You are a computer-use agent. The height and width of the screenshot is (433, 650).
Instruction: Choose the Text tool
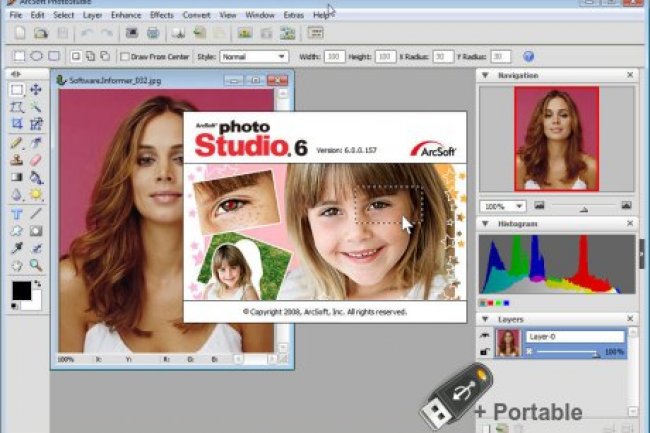(17, 214)
